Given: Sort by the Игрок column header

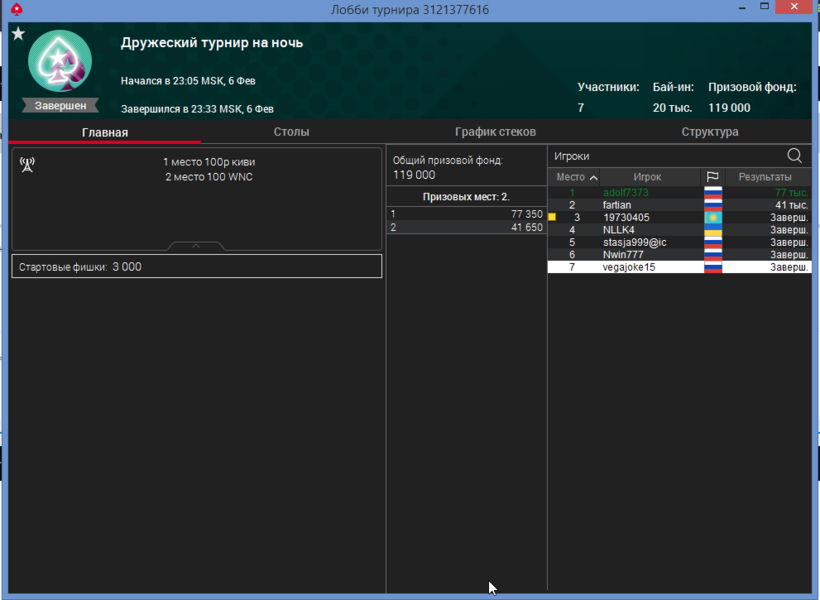Looking at the screenshot, I should [x=647, y=177].
